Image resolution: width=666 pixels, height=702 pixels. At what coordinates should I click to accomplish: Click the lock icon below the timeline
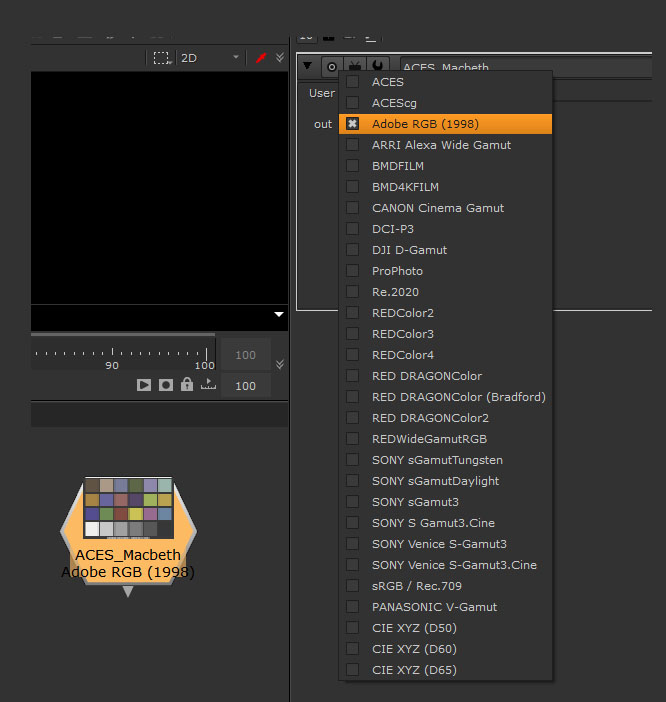(x=187, y=385)
